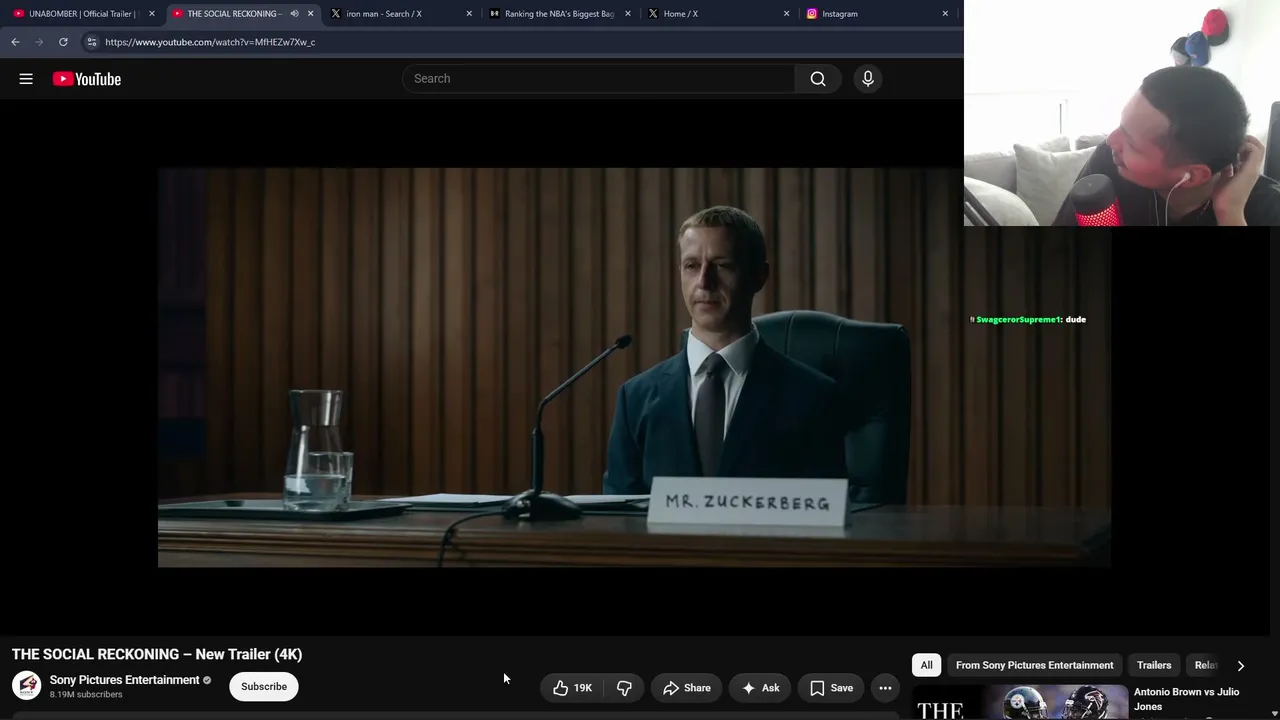Go to YouTube home via the logo

[x=87, y=79]
